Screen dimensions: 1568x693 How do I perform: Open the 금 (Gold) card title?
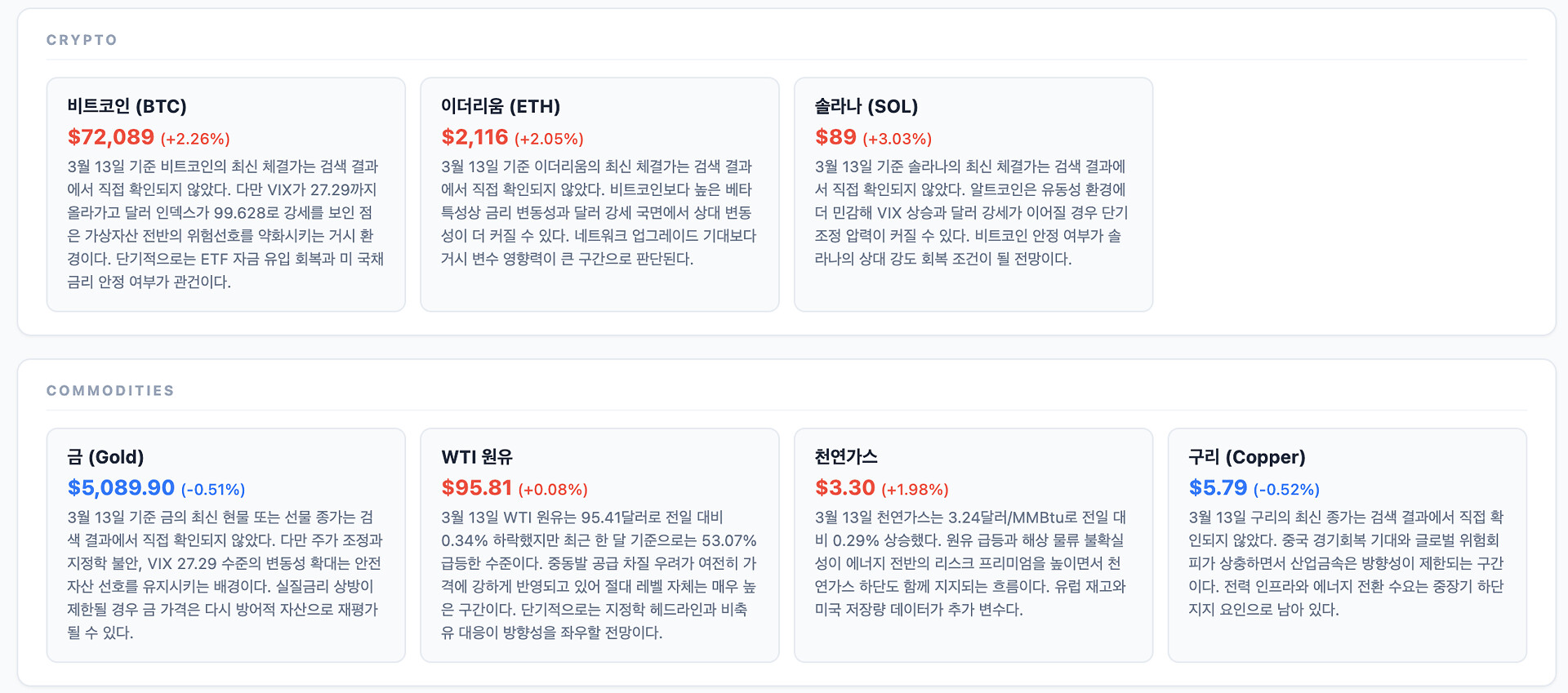105,457
